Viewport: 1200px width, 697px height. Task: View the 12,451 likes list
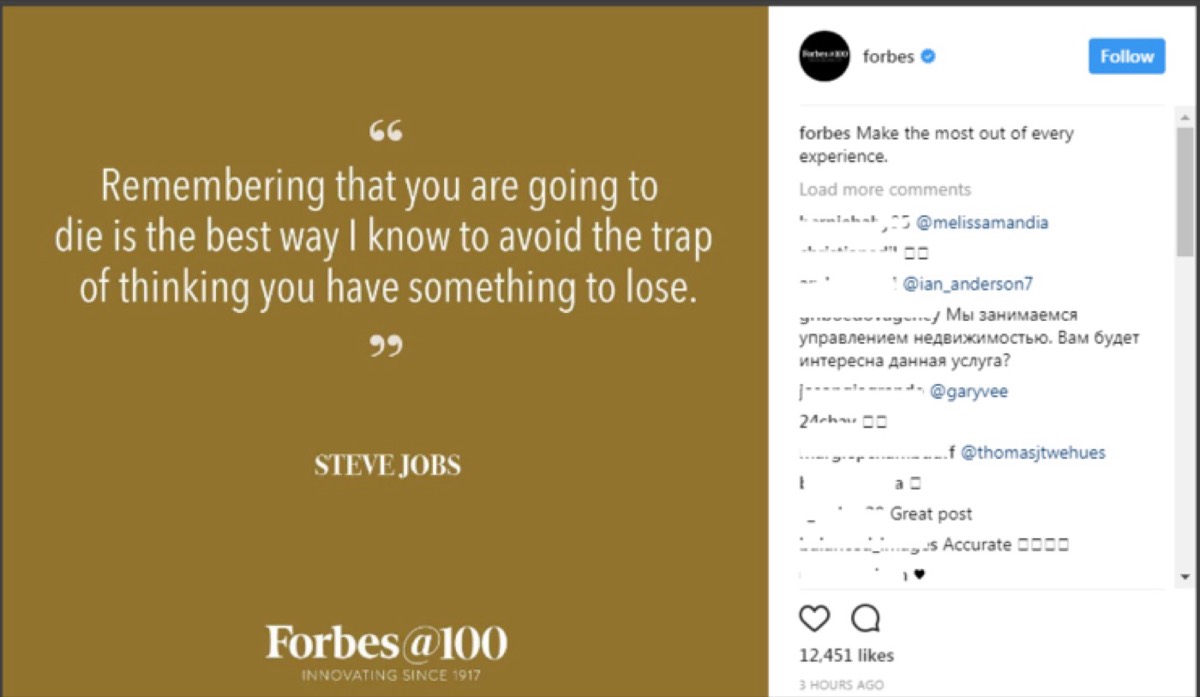click(x=846, y=656)
